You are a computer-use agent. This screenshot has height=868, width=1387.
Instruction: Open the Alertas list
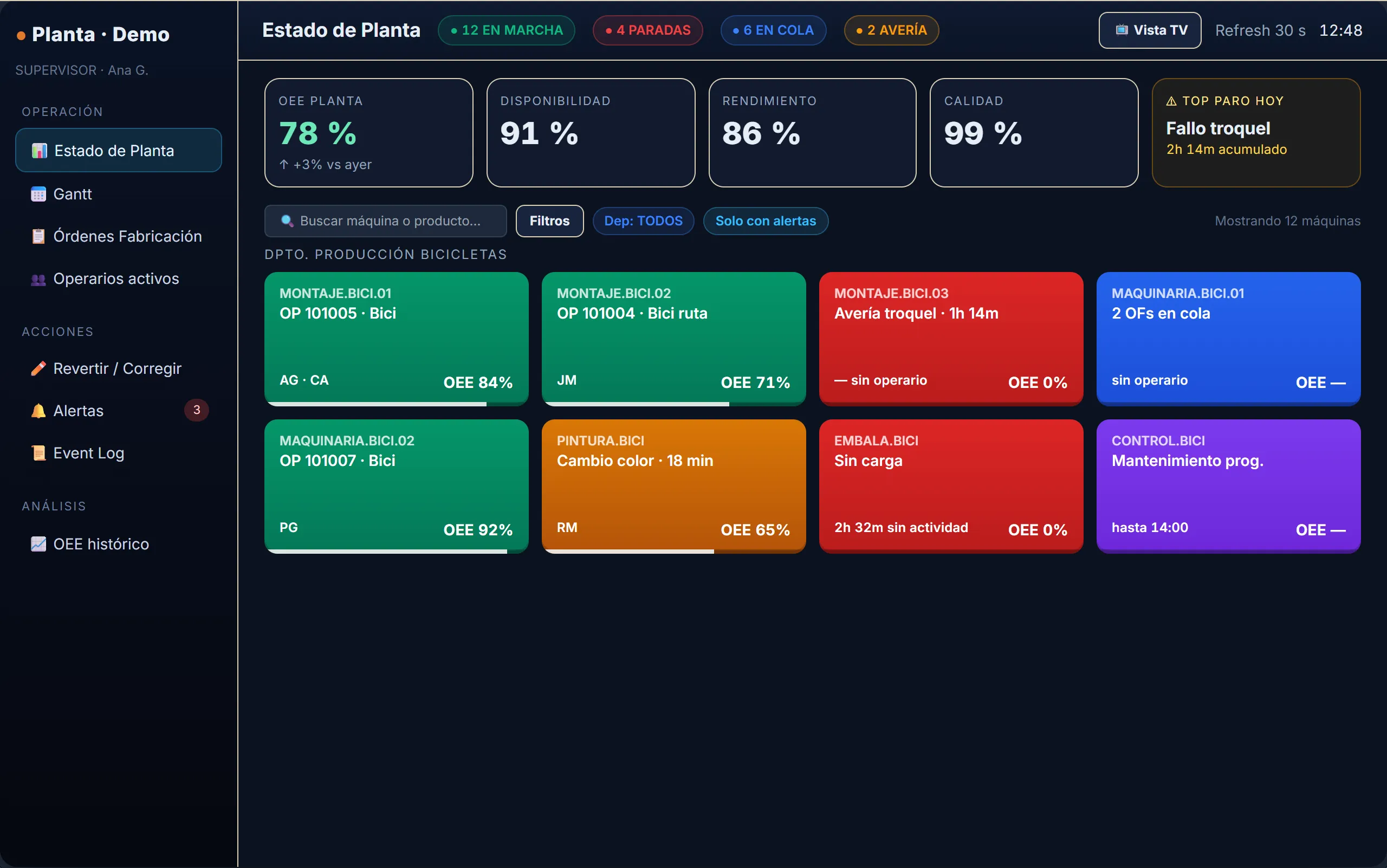[118, 411]
